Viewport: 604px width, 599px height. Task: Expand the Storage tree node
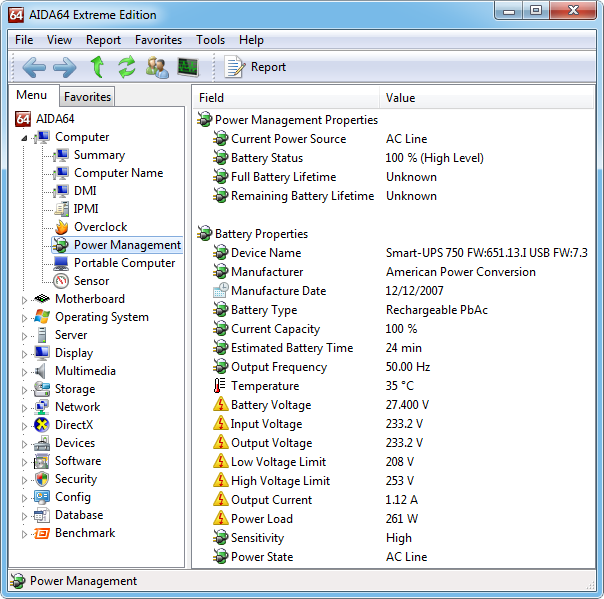pyautogui.click(x=24, y=390)
